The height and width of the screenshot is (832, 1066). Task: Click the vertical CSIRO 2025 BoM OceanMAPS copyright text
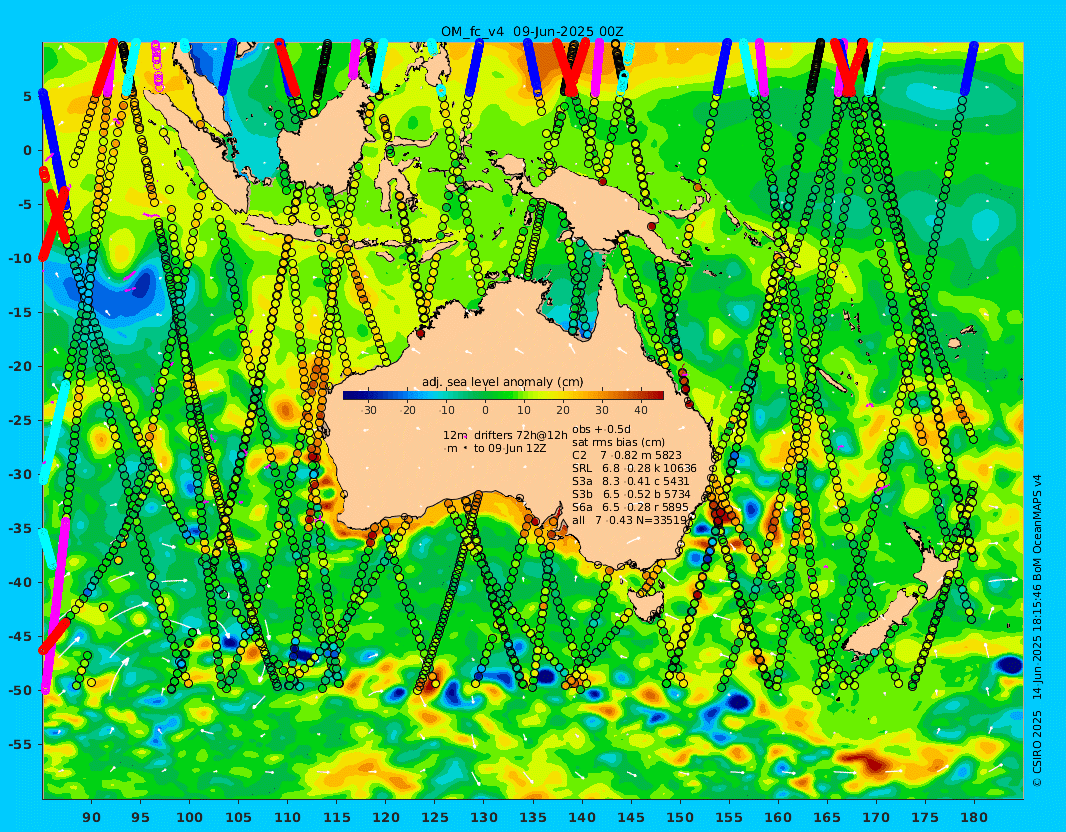click(x=1037, y=631)
